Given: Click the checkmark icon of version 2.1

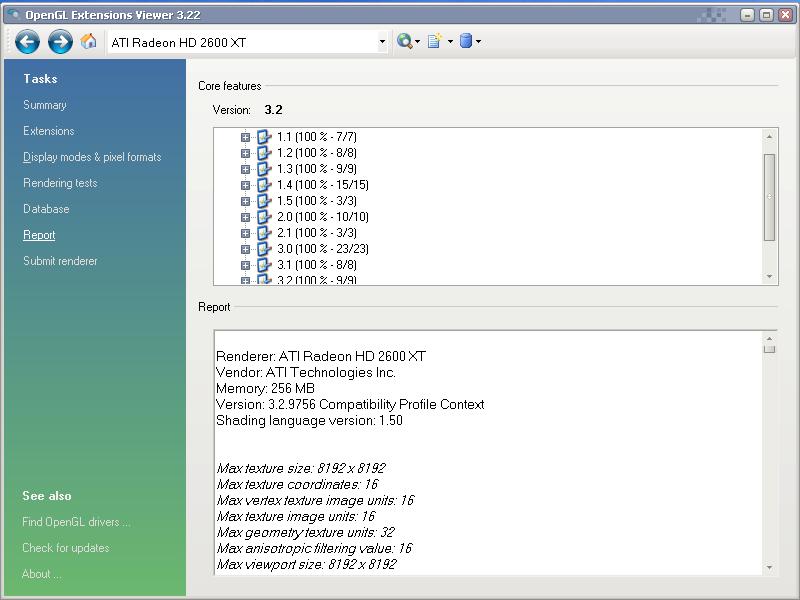Looking at the screenshot, I should click(x=264, y=233).
